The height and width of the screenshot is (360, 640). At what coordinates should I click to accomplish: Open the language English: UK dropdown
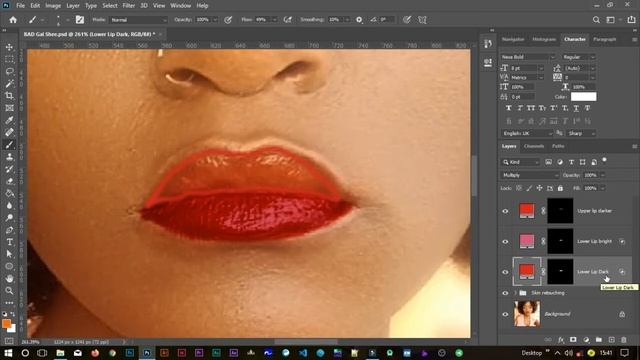pyautogui.click(x=527, y=133)
